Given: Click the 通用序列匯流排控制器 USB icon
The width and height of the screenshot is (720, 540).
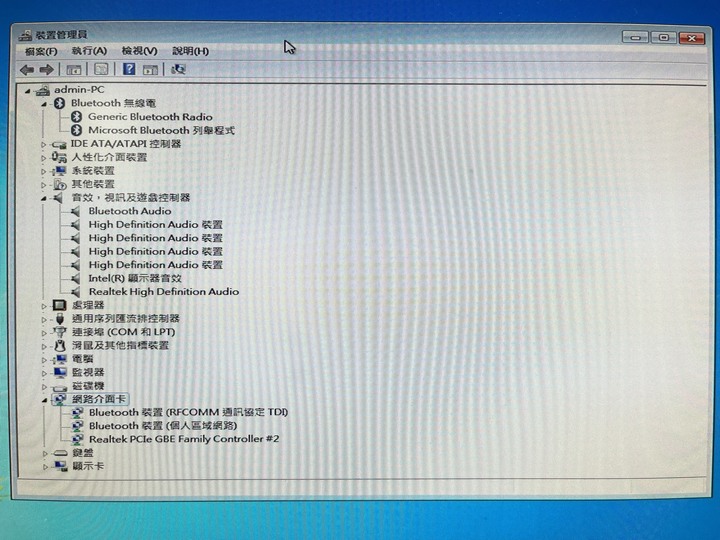Looking at the screenshot, I should point(60,319).
